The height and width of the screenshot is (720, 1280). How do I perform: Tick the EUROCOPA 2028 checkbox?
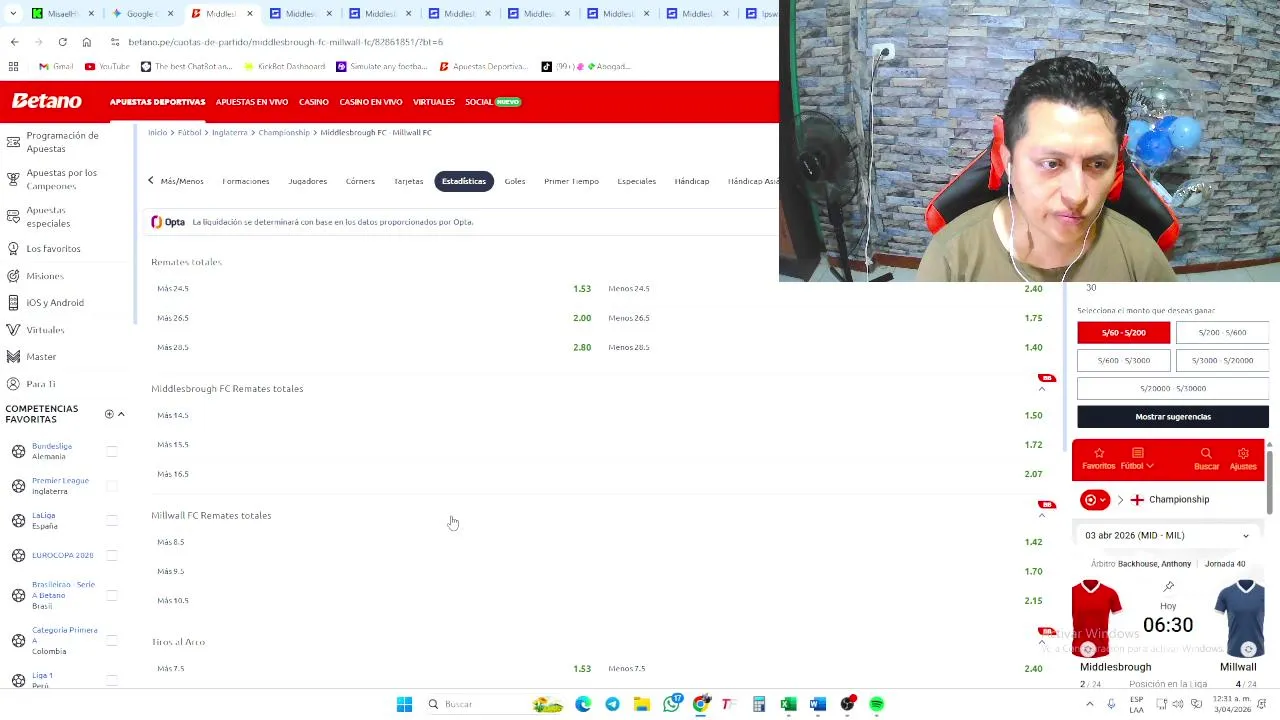[x=112, y=555]
